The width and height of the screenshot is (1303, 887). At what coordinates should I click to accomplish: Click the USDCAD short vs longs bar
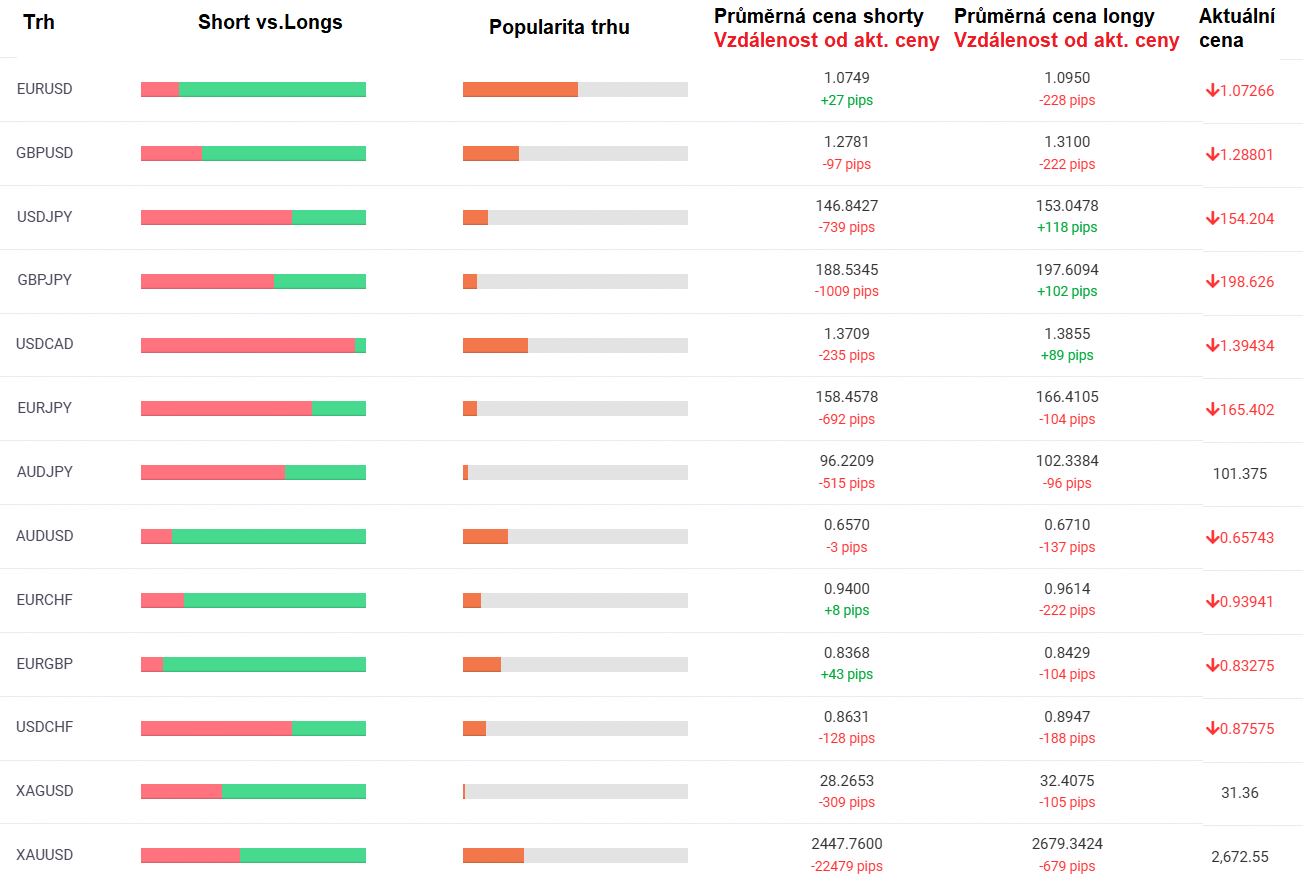(253, 345)
